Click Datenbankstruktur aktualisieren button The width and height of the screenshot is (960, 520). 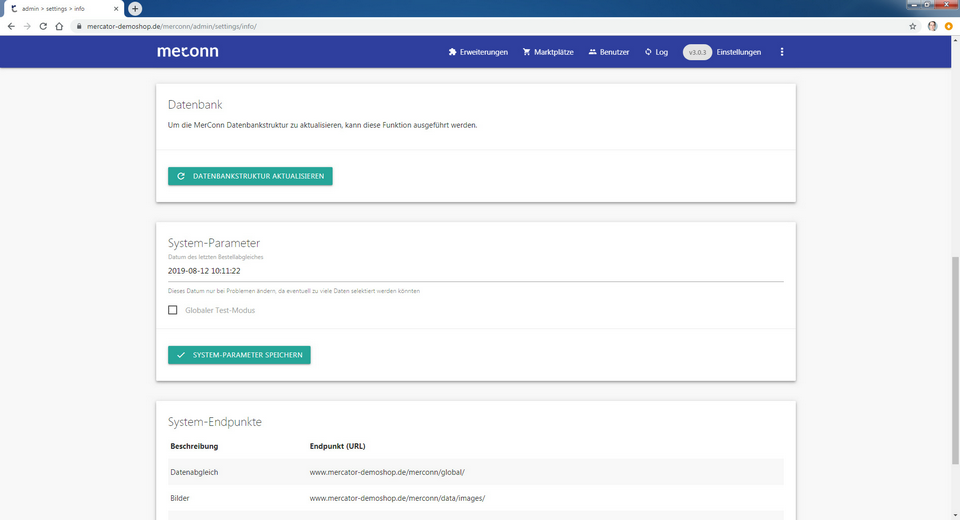[250, 176]
